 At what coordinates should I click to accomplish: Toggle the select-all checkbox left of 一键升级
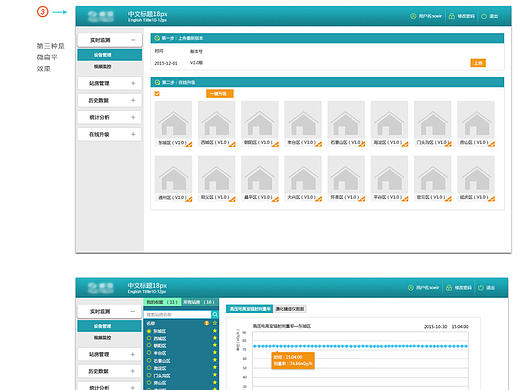tap(157, 94)
